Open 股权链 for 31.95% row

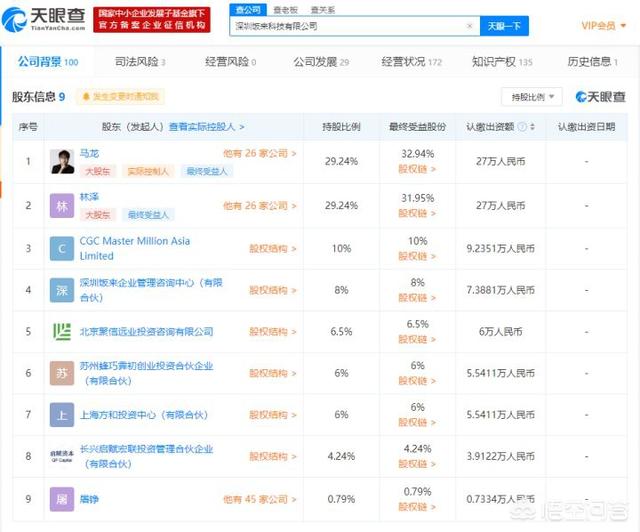(x=417, y=213)
